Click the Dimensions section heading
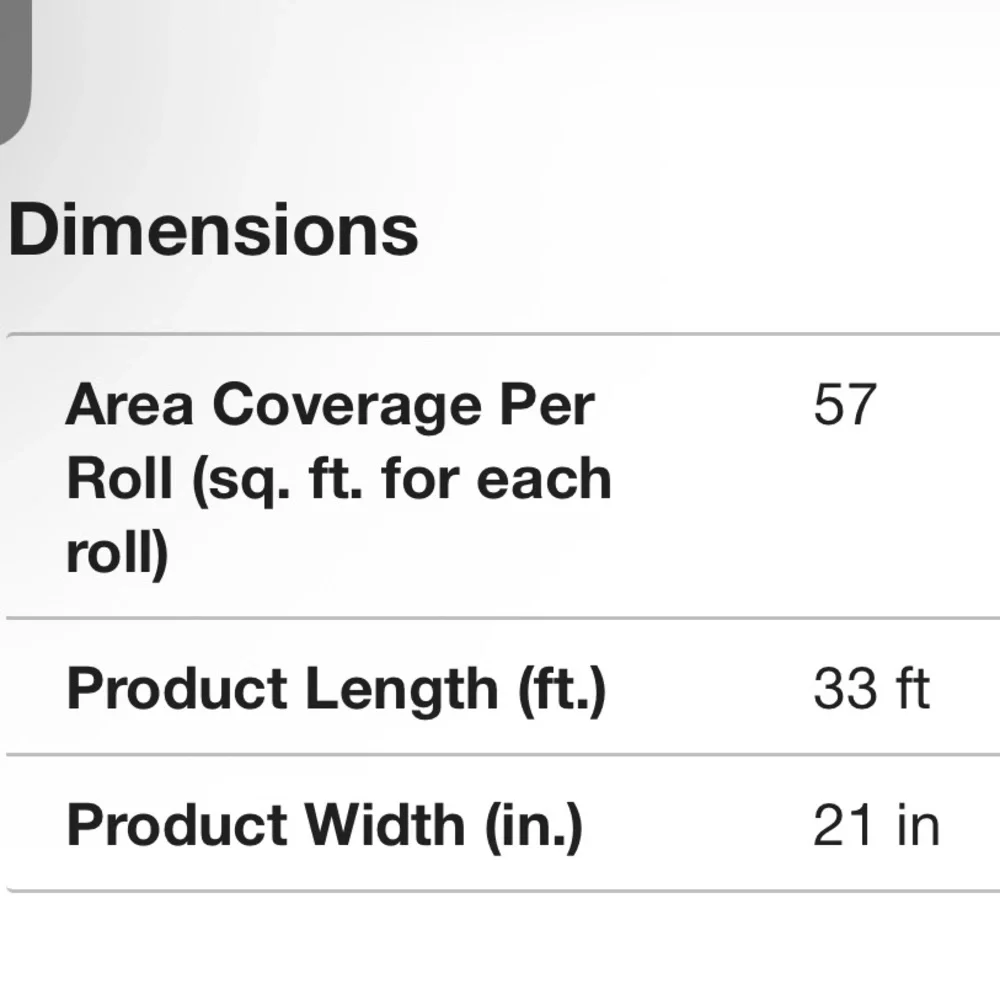This screenshot has height=1000, width=1000. (213, 230)
